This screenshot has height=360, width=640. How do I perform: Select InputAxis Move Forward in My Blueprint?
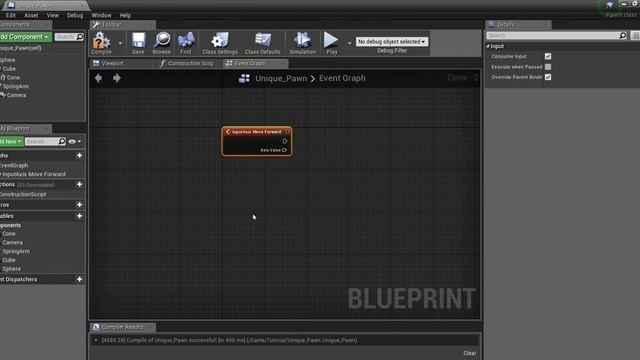(33, 174)
